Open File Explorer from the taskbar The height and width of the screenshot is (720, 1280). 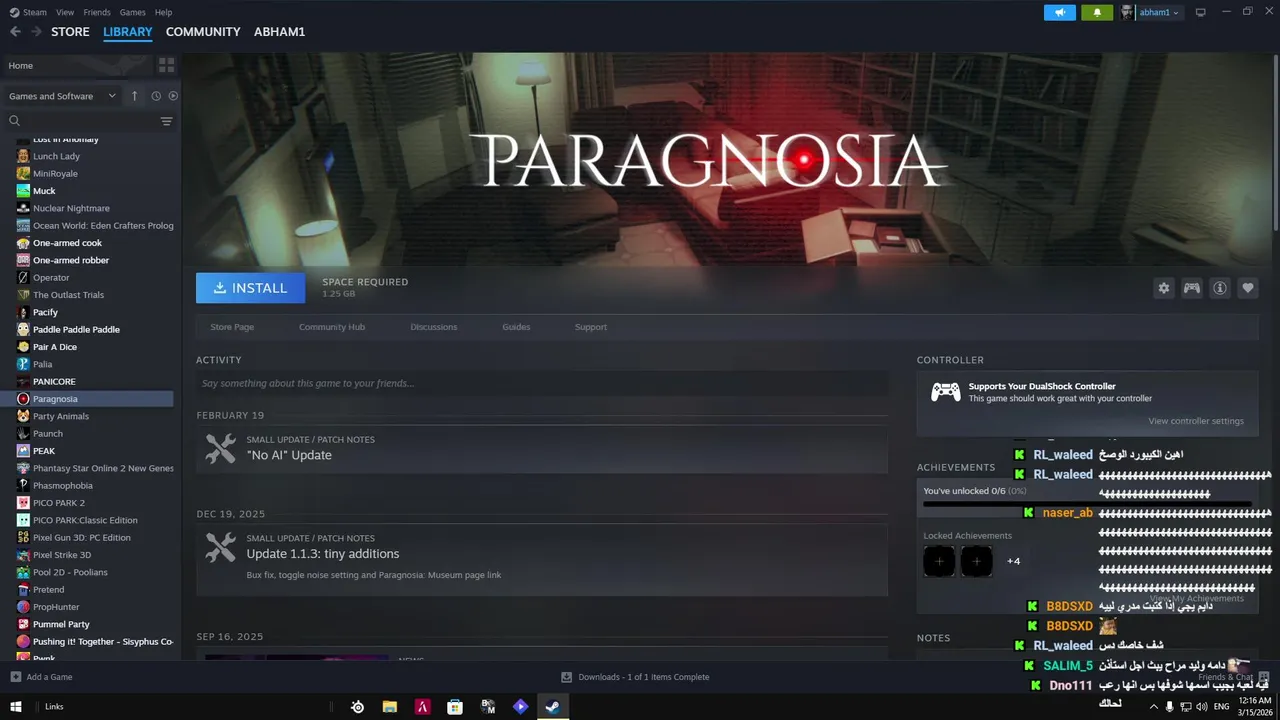(390, 707)
